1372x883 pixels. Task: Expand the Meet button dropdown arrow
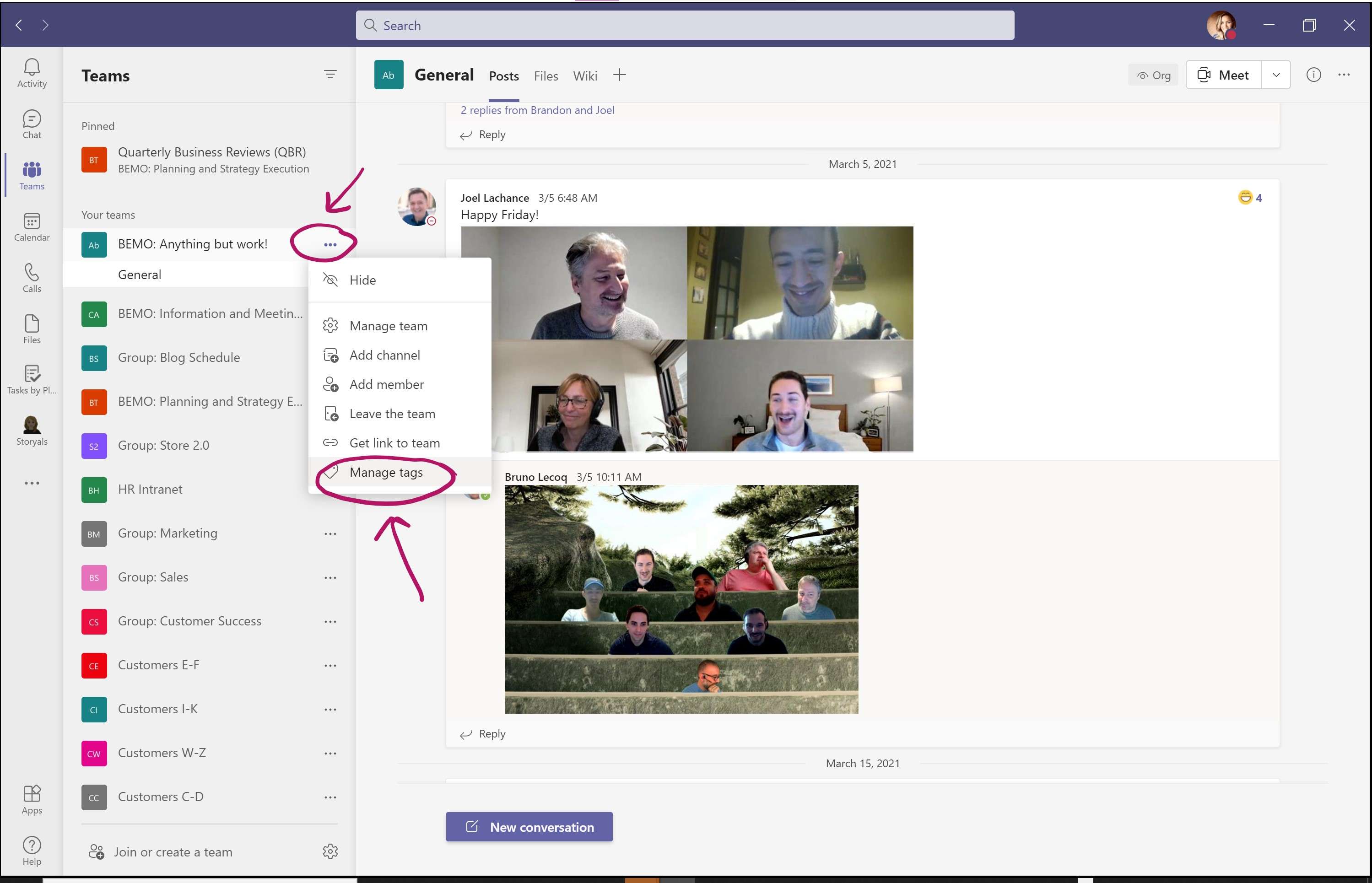point(1275,75)
